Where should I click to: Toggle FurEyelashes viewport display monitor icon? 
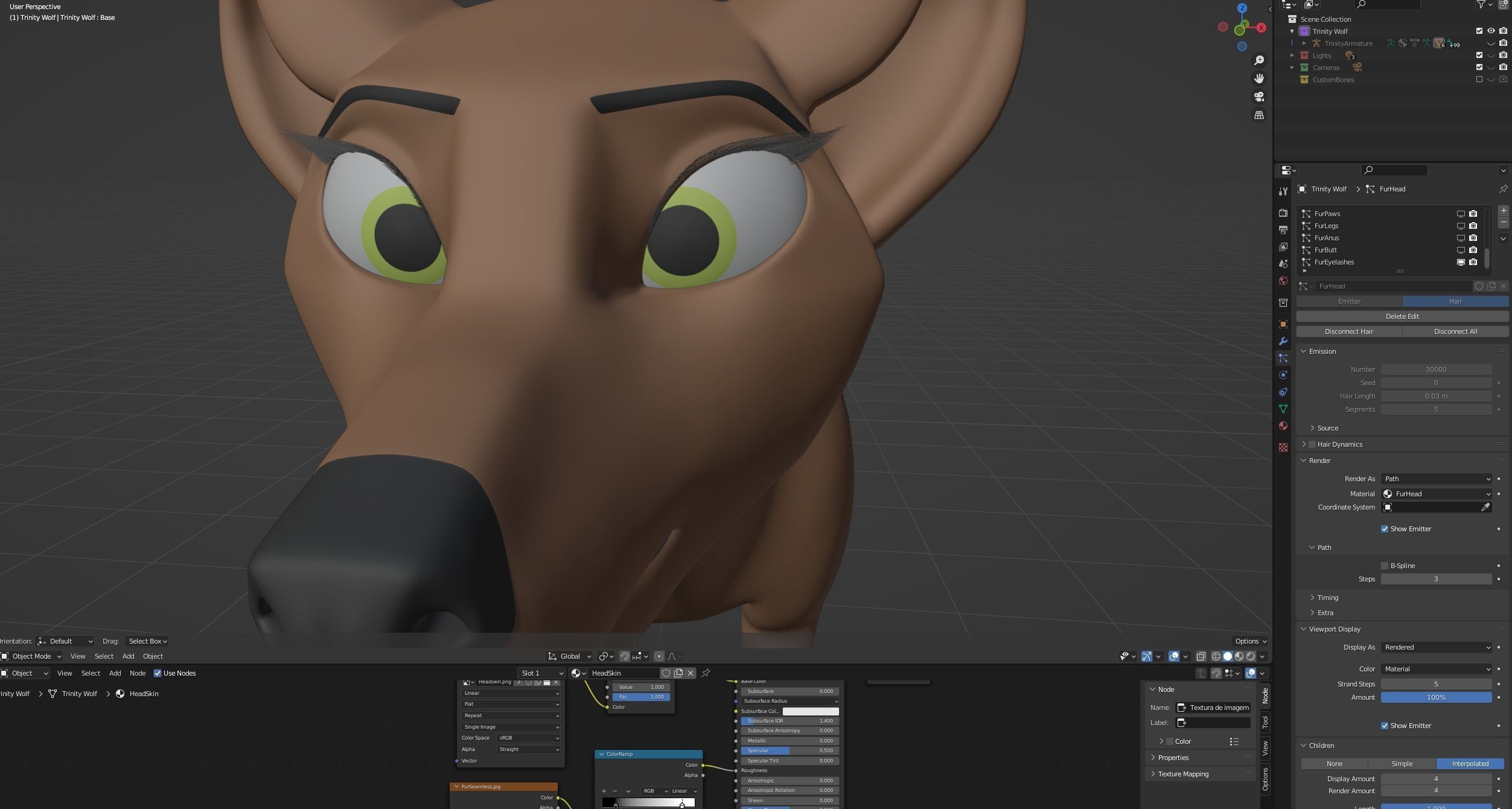coord(1461,262)
